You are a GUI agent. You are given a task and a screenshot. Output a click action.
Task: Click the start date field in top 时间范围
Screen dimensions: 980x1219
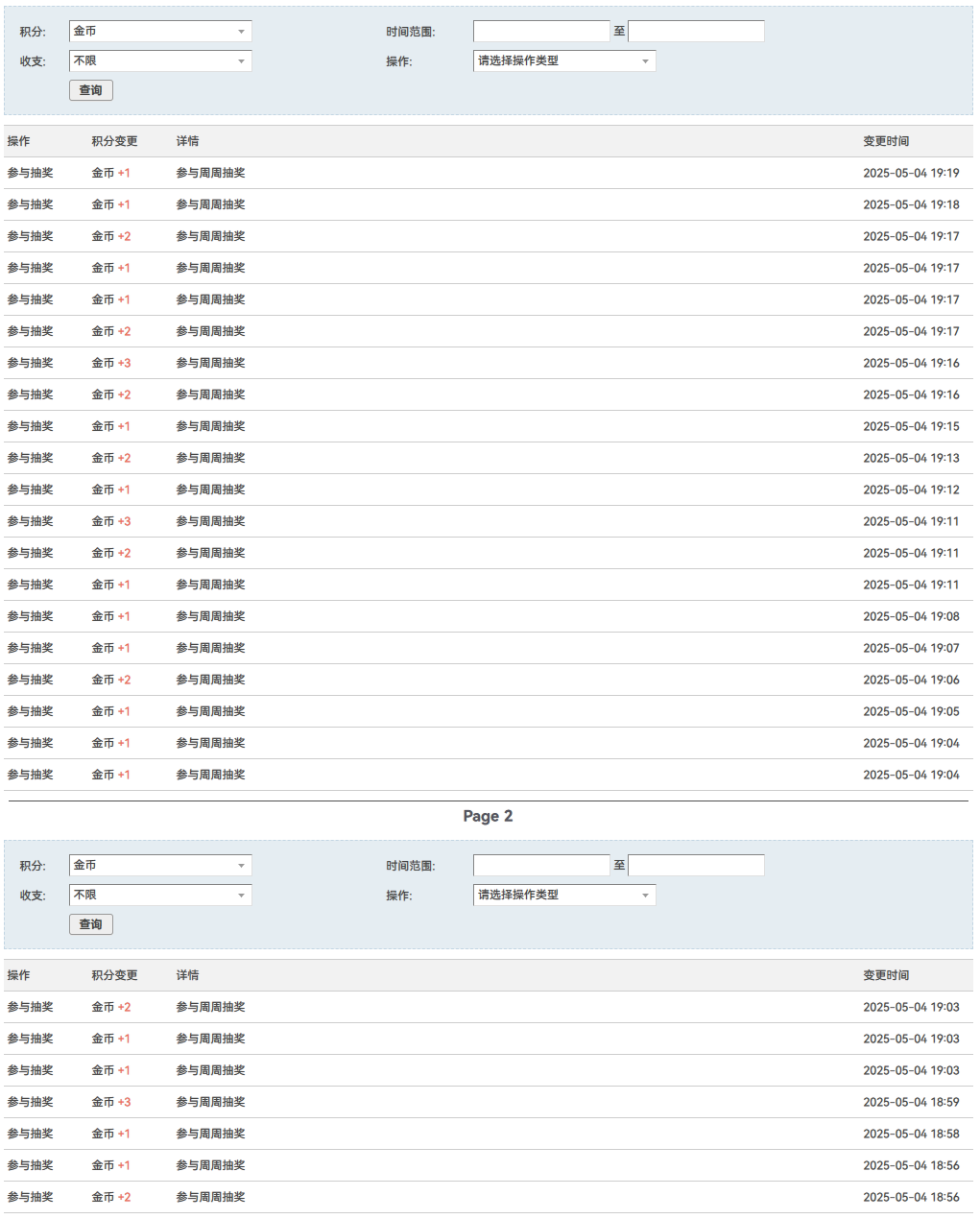541,32
